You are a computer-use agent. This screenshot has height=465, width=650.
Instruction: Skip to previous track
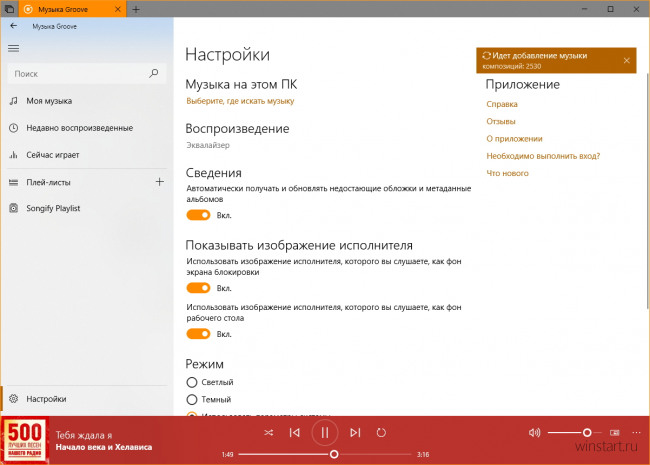(x=295, y=433)
